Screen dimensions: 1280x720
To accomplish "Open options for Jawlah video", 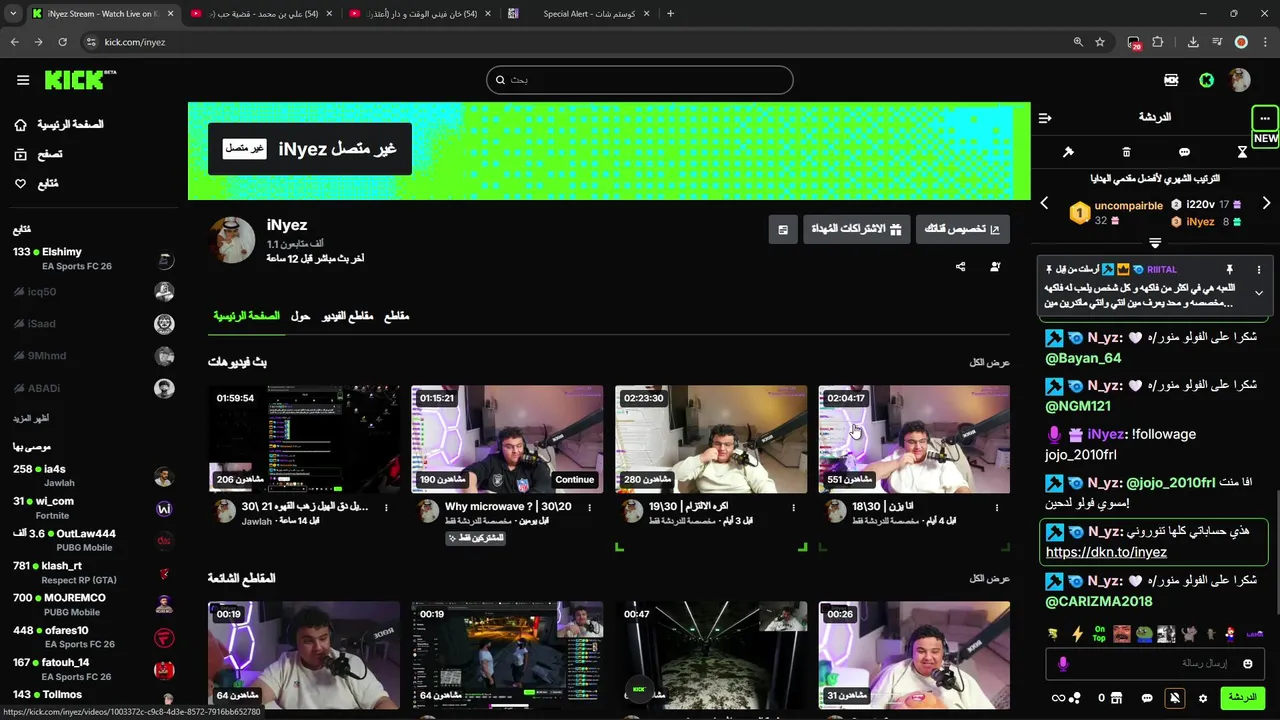I will pos(387,508).
